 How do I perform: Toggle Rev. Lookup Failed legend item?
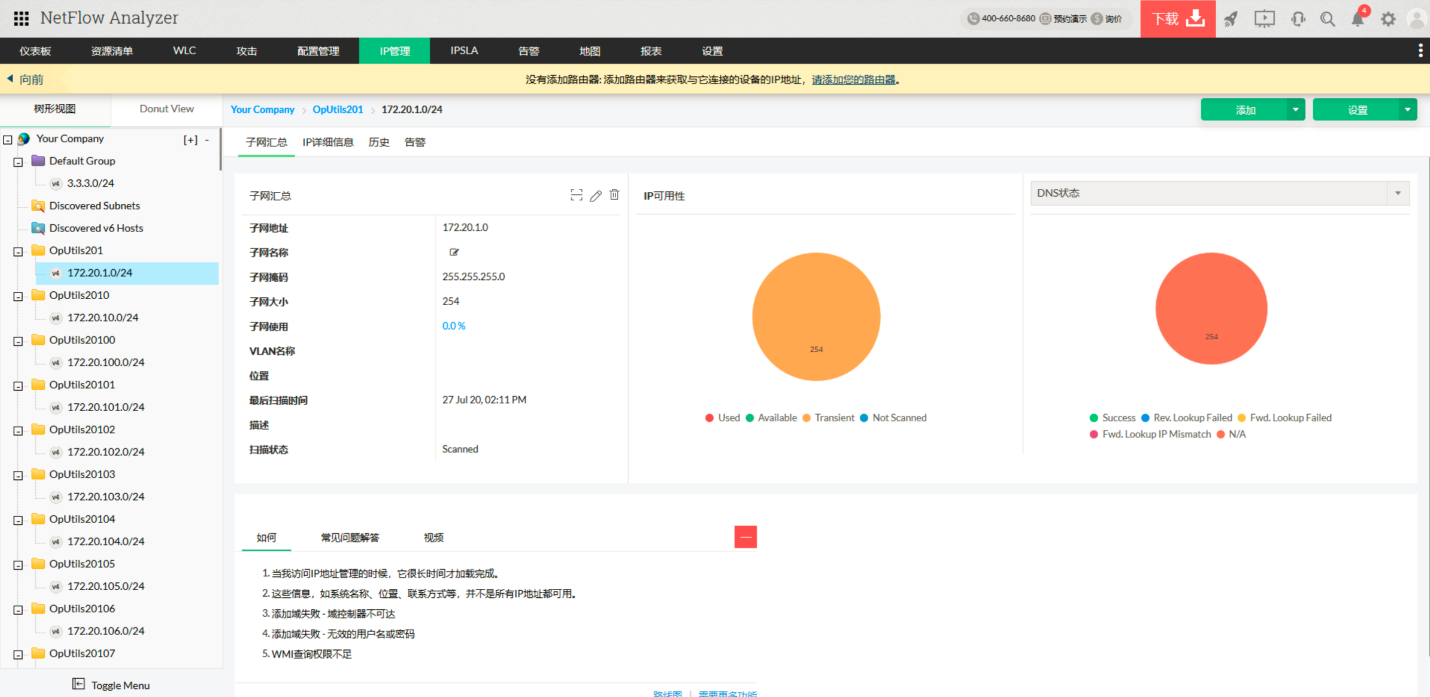tap(1187, 418)
